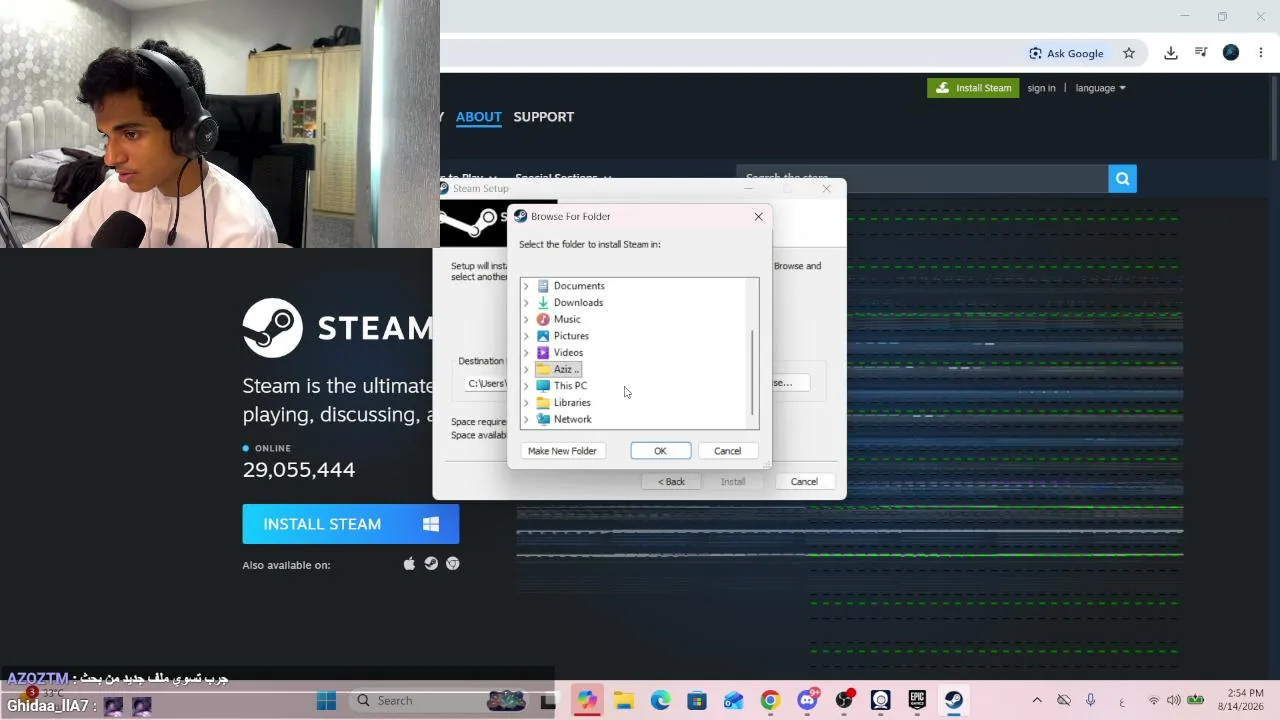Click the Steam platform icon under Also available
The width and height of the screenshot is (1280, 720).
click(431, 564)
